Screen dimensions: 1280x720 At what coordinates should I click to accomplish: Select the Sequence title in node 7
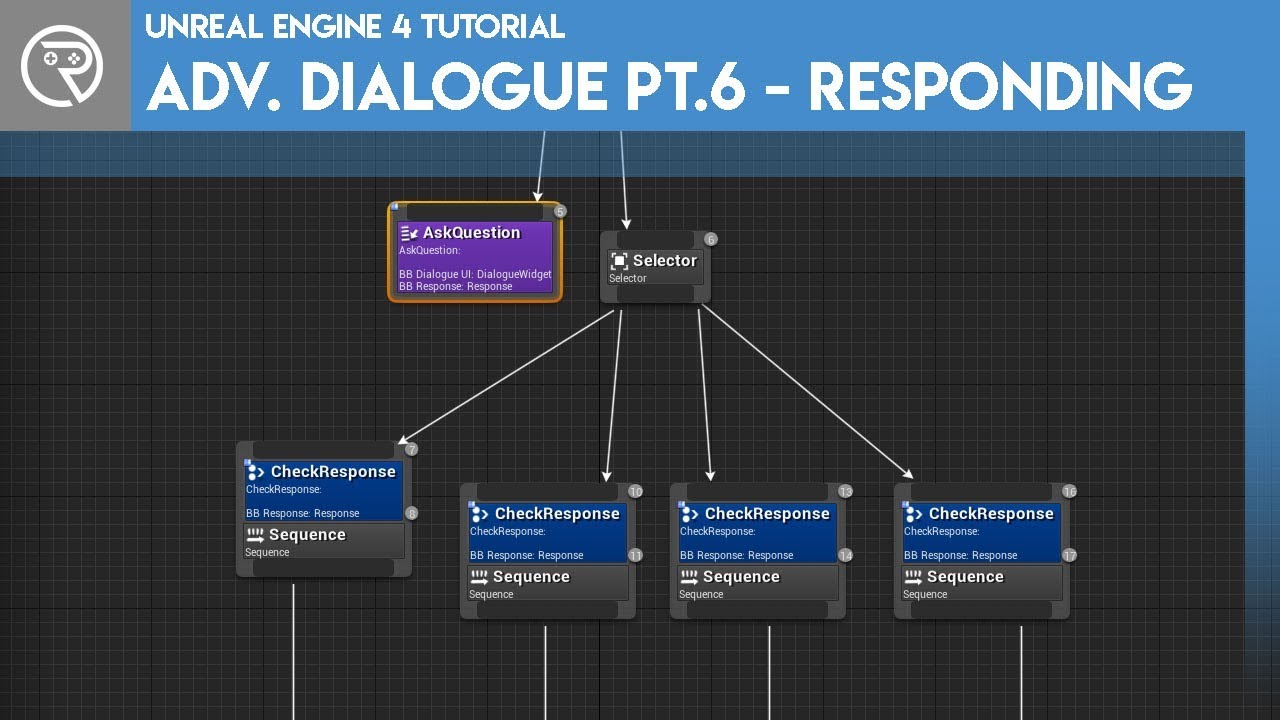coord(307,535)
